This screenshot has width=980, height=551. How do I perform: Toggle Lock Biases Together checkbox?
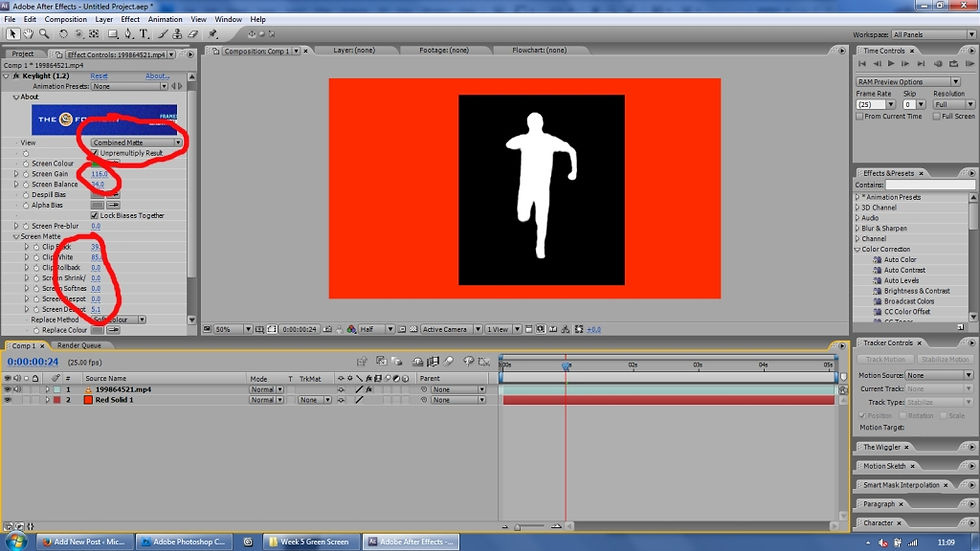(95, 216)
